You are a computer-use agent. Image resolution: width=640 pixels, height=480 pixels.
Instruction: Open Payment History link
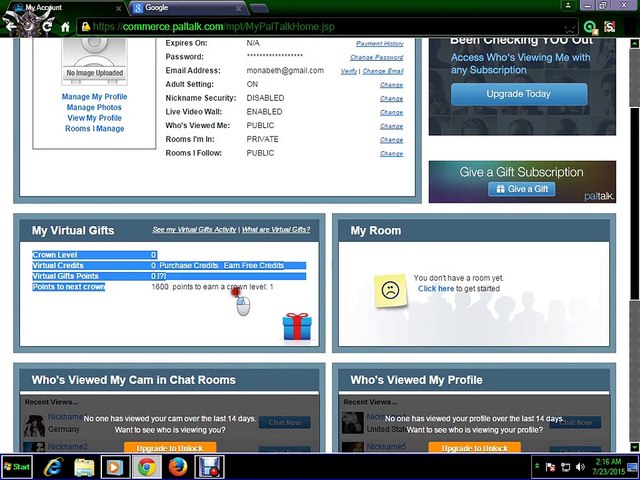pyautogui.click(x=380, y=43)
